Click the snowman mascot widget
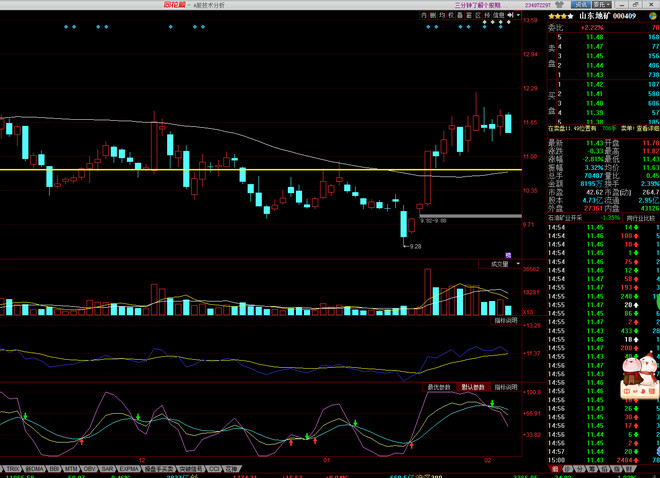Image resolution: width=660 pixels, height=478 pixels. (640, 376)
